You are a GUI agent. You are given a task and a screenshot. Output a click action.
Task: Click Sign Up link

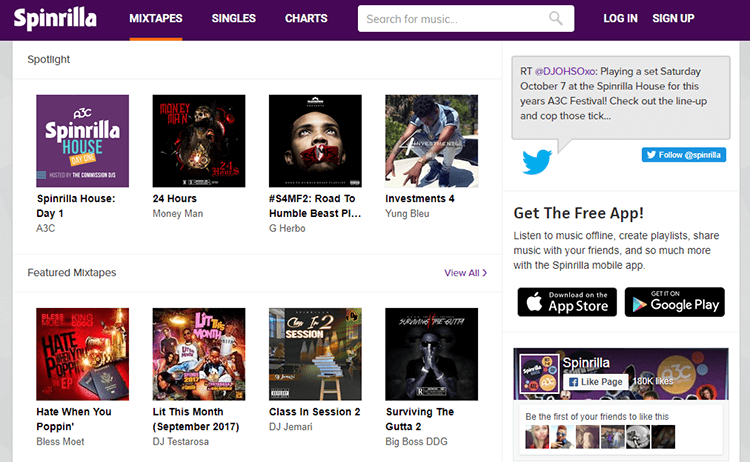click(673, 19)
